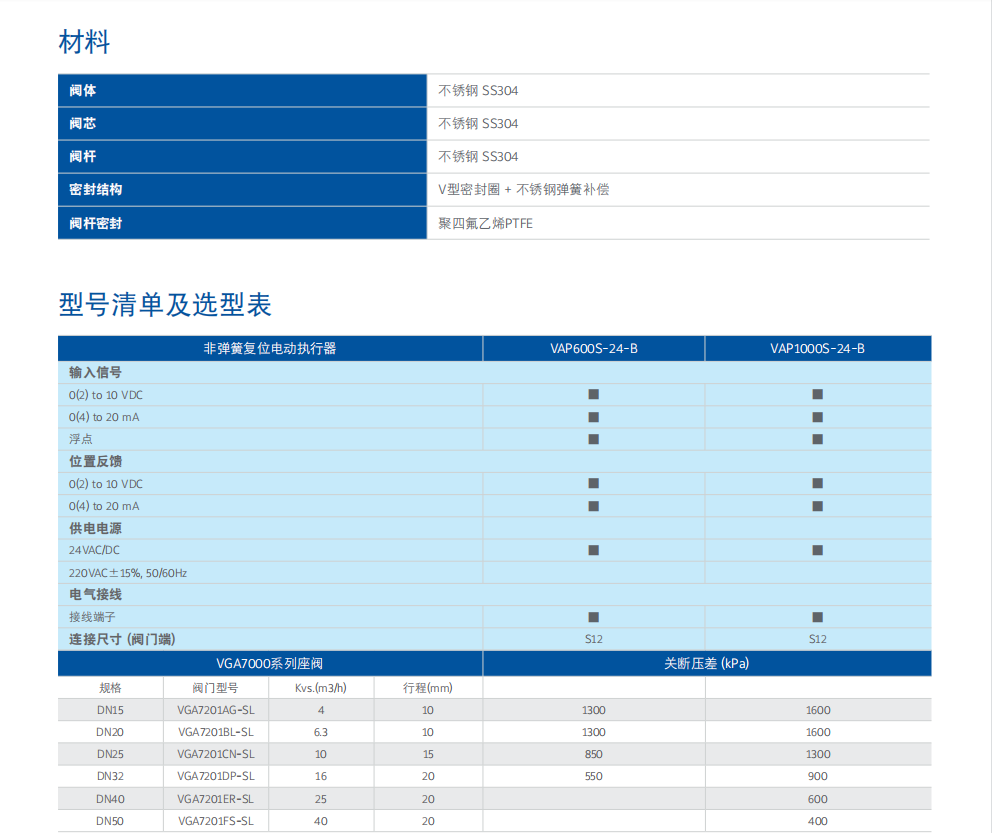Viewport: 992px width, 833px height.
Task: Click the 900 pressure value
Action: (817, 776)
